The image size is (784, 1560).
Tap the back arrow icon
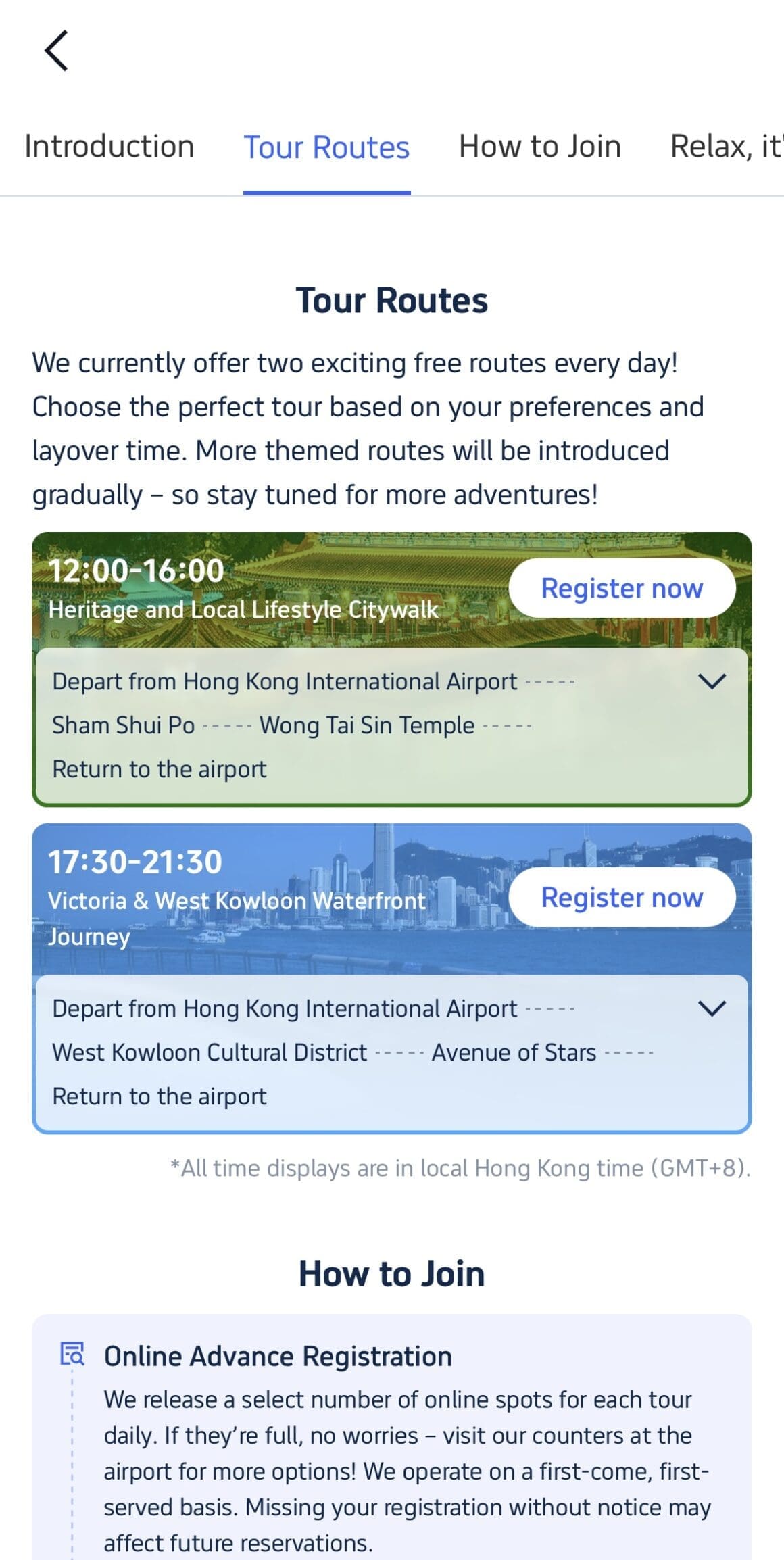point(57,51)
